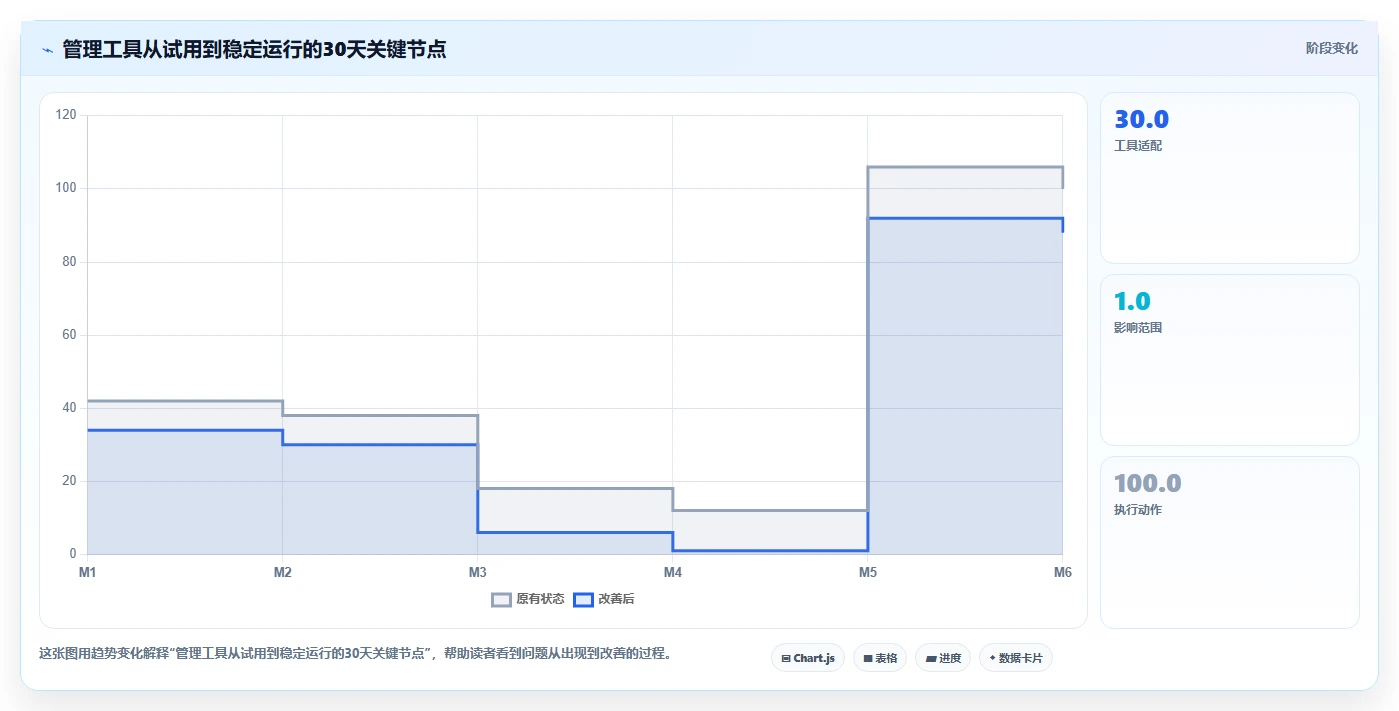Click the M4 axis label

coord(672,573)
